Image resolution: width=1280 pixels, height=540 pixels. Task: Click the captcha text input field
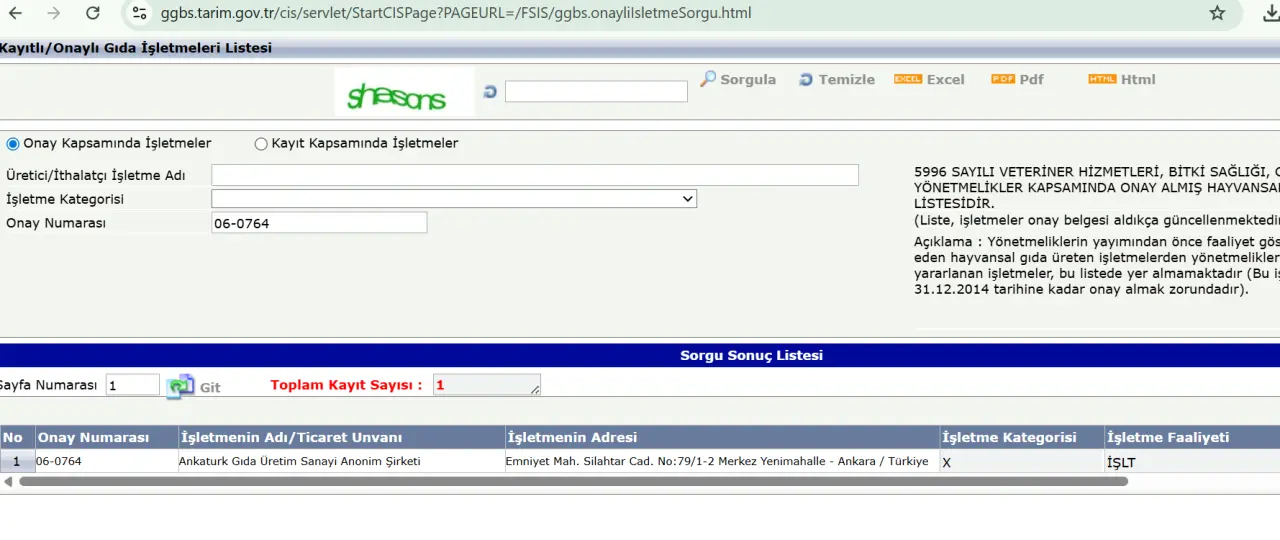(596, 91)
